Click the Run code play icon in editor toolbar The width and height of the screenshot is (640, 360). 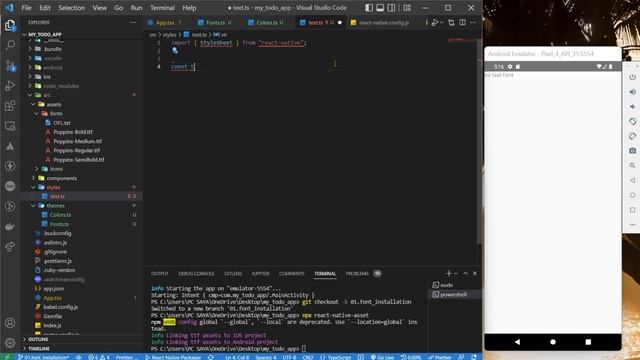(x=435, y=22)
